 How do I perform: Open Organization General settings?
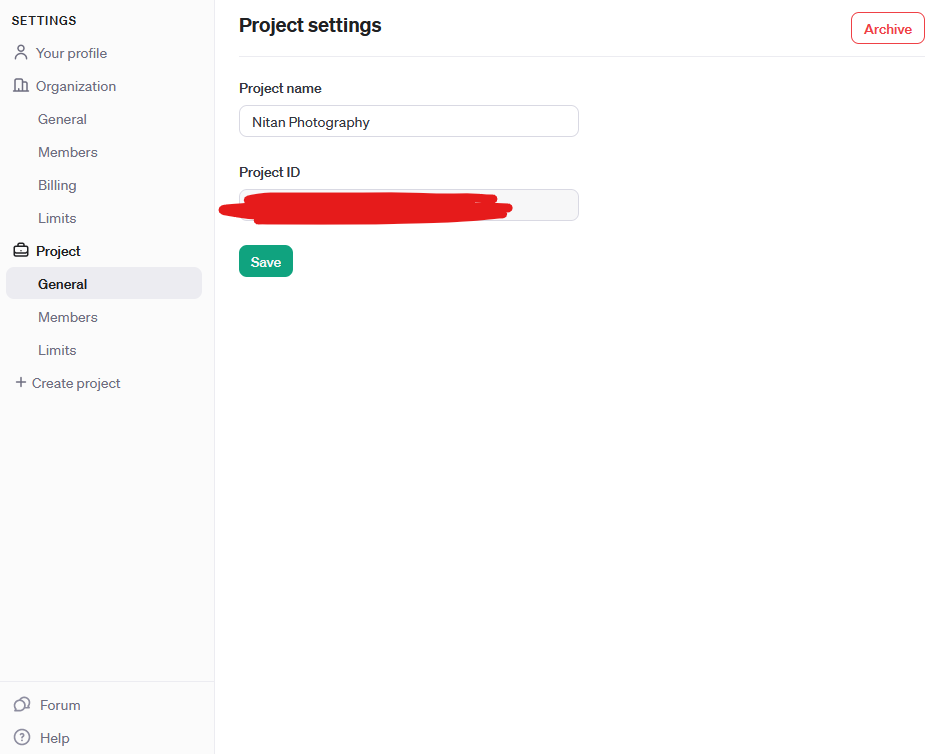click(x=62, y=119)
